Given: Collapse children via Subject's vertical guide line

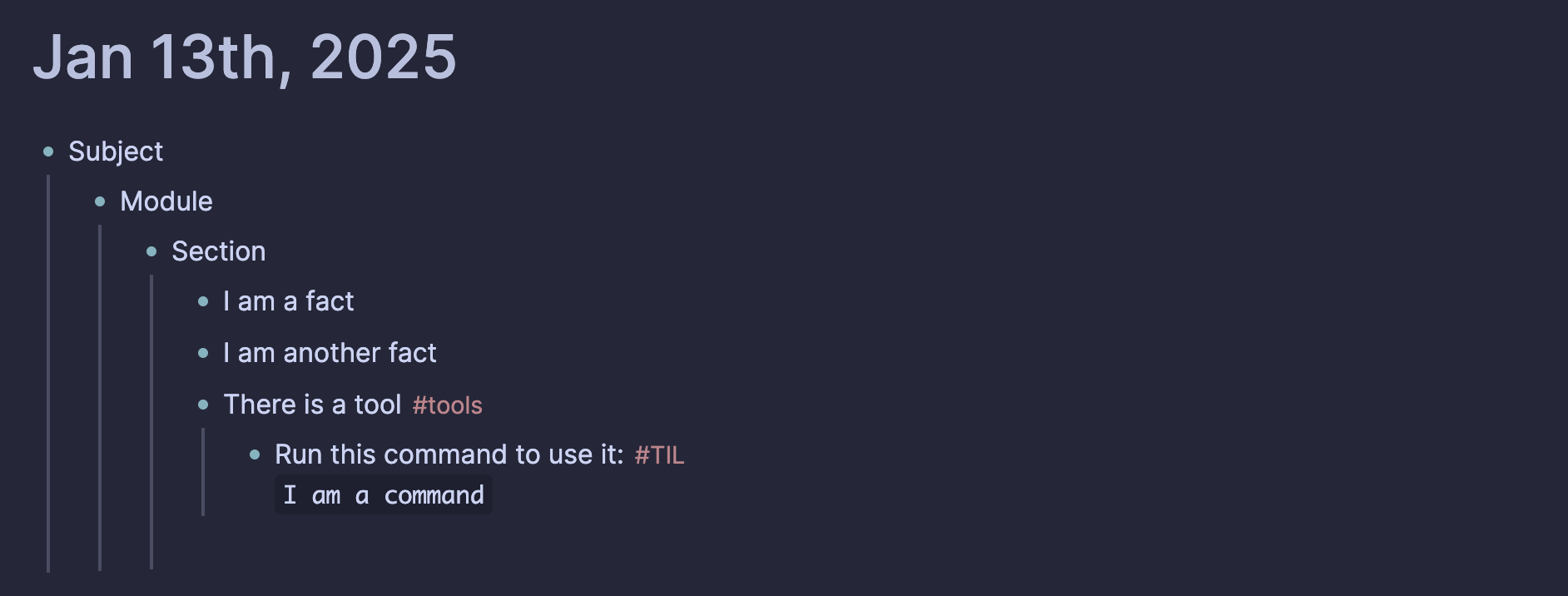Looking at the screenshot, I should (48, 373).
